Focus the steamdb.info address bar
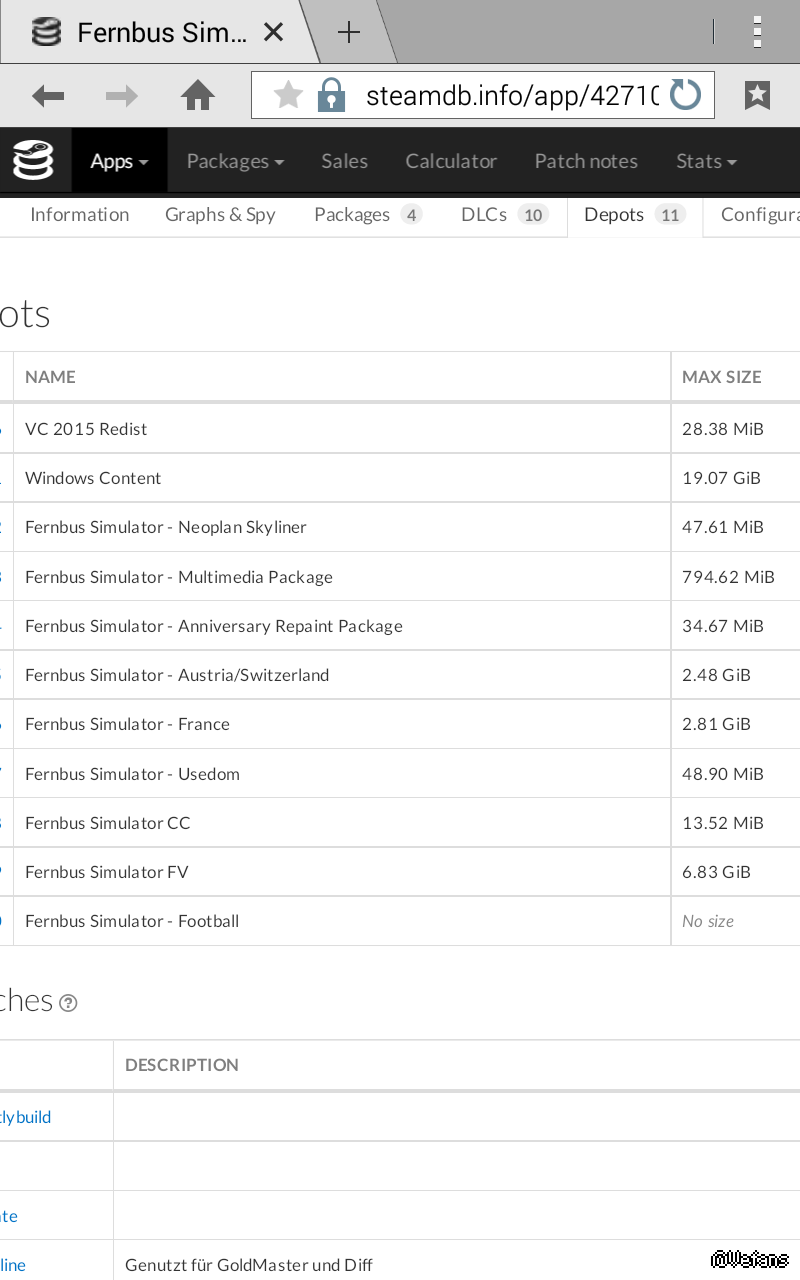Screen dimensions: 800x1280 point(510,96)
